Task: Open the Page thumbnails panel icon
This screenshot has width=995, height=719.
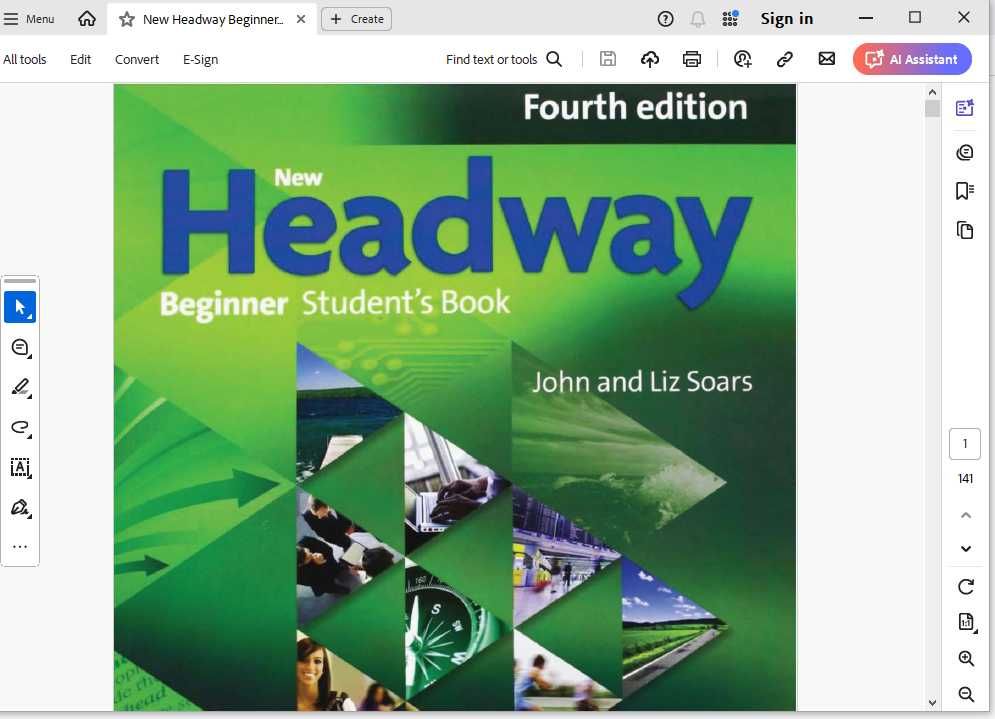Action: pyautogui.click(x=965, y=230)
